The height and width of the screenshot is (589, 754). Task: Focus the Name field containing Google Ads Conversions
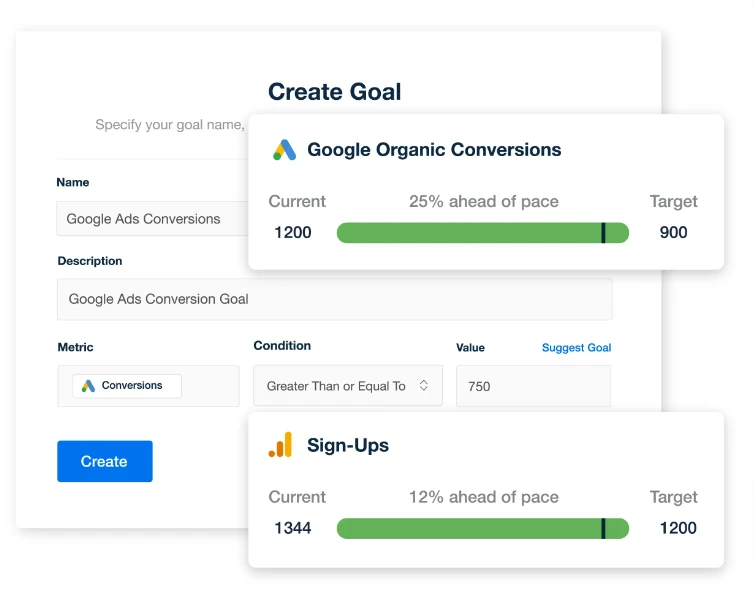152,219
